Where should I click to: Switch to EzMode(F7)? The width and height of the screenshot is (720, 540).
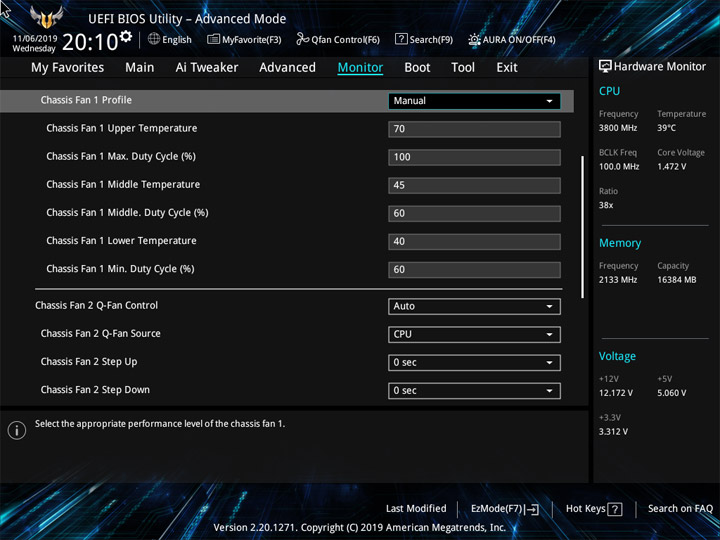(x=505, y=509)
